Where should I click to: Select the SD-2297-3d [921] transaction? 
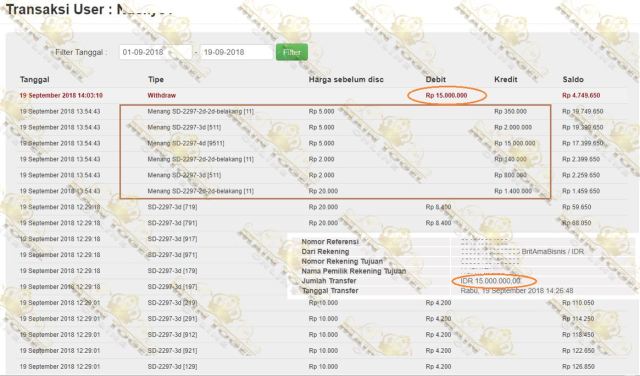pos(172,351)
